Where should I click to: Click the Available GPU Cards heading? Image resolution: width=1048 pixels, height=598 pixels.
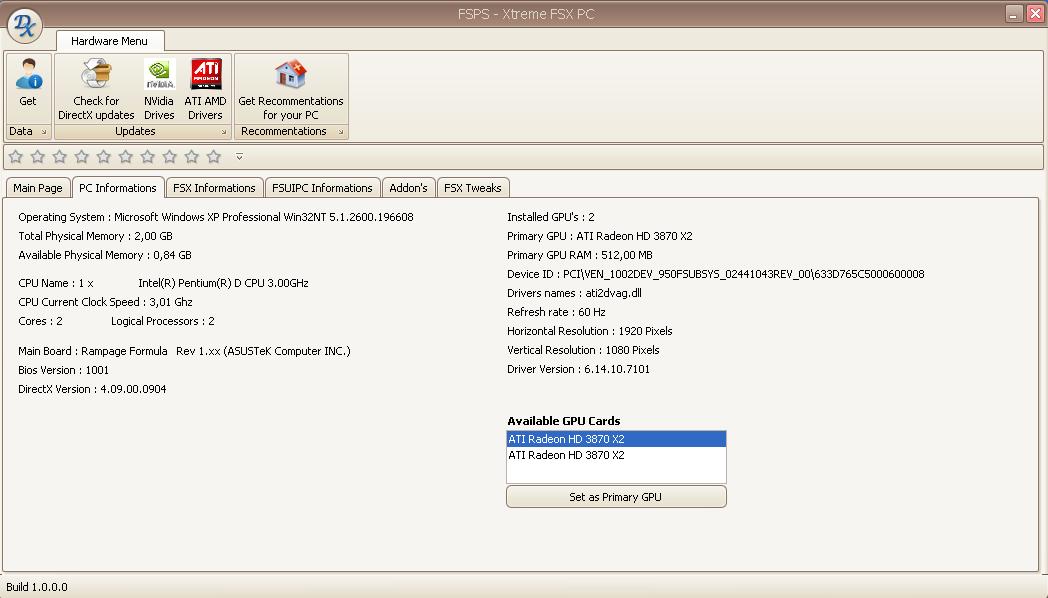click(563, 421)
